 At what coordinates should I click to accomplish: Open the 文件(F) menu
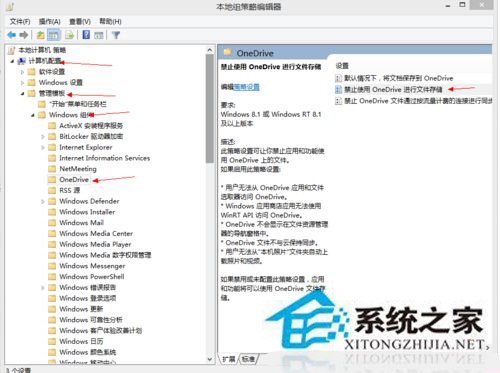tap(20, 22)
